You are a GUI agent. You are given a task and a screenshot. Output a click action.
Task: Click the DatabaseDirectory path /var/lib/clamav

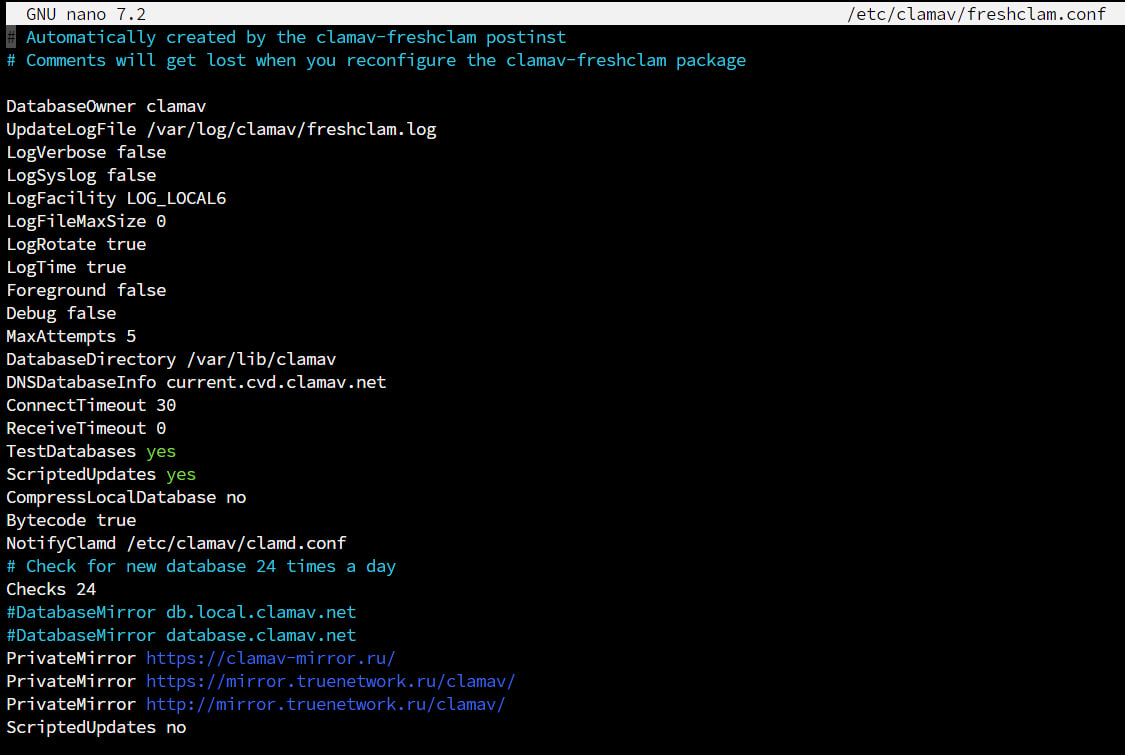point(261,359)
